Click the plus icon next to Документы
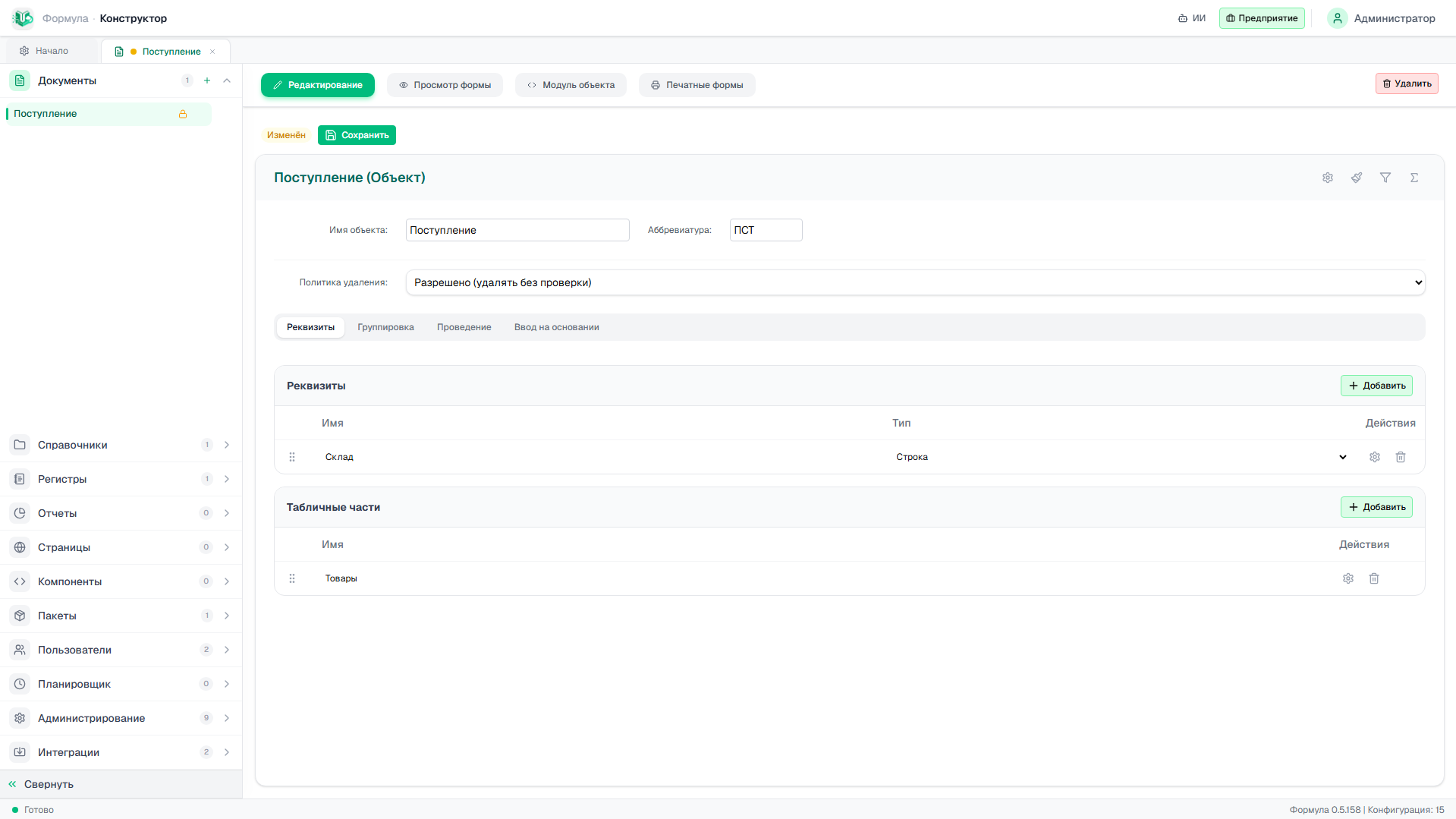Image resolution: width=1456 pixels, height=819 pixels. [x=207, y=80]
